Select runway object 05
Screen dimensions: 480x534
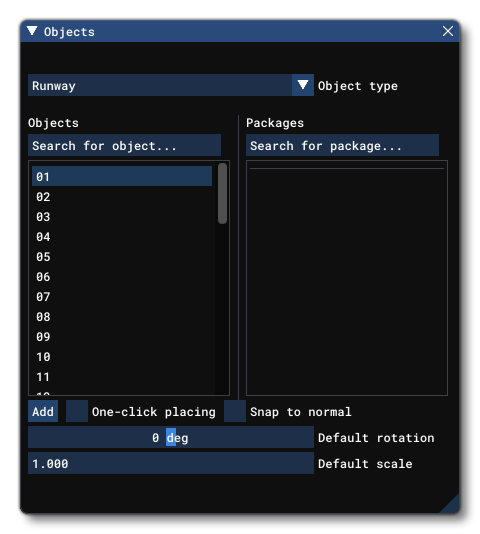(122, 257)
